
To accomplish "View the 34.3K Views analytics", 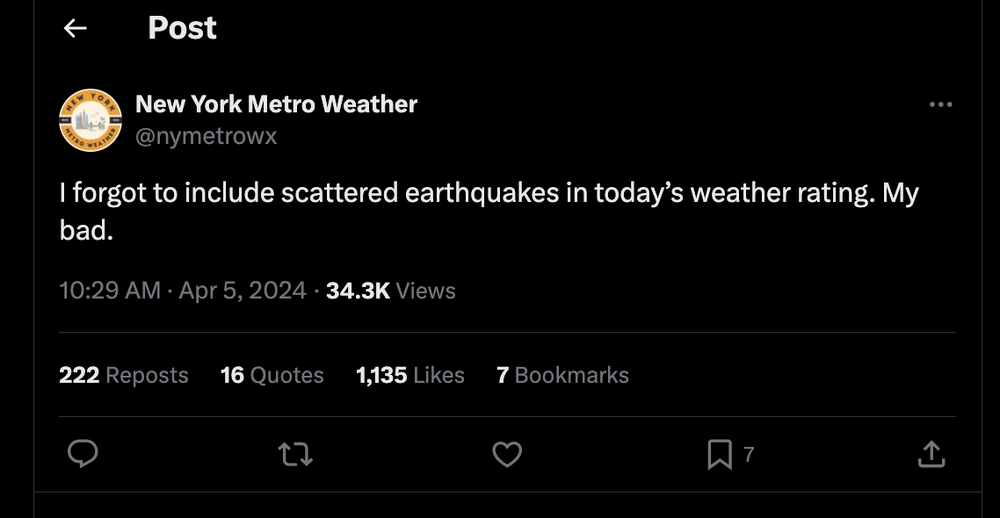I will coord(390,291).
